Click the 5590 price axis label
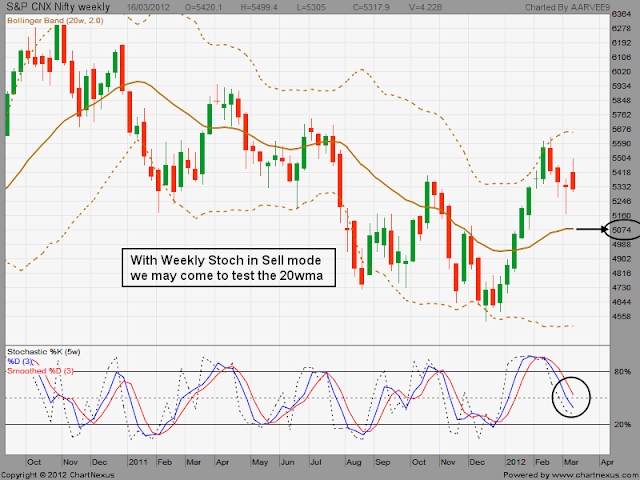The image size is (640, 480). coord(621,144)
